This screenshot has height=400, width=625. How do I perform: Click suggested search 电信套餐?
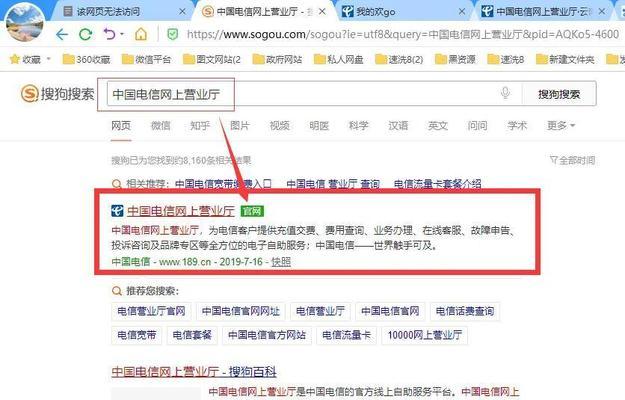click(x=192, y=335)
